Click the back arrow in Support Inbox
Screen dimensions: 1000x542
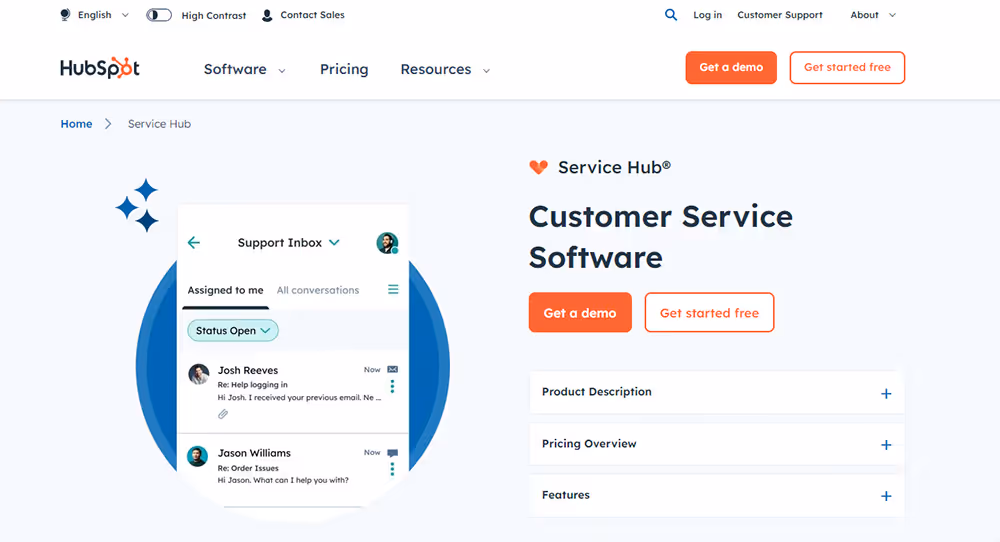coord(194,242)
